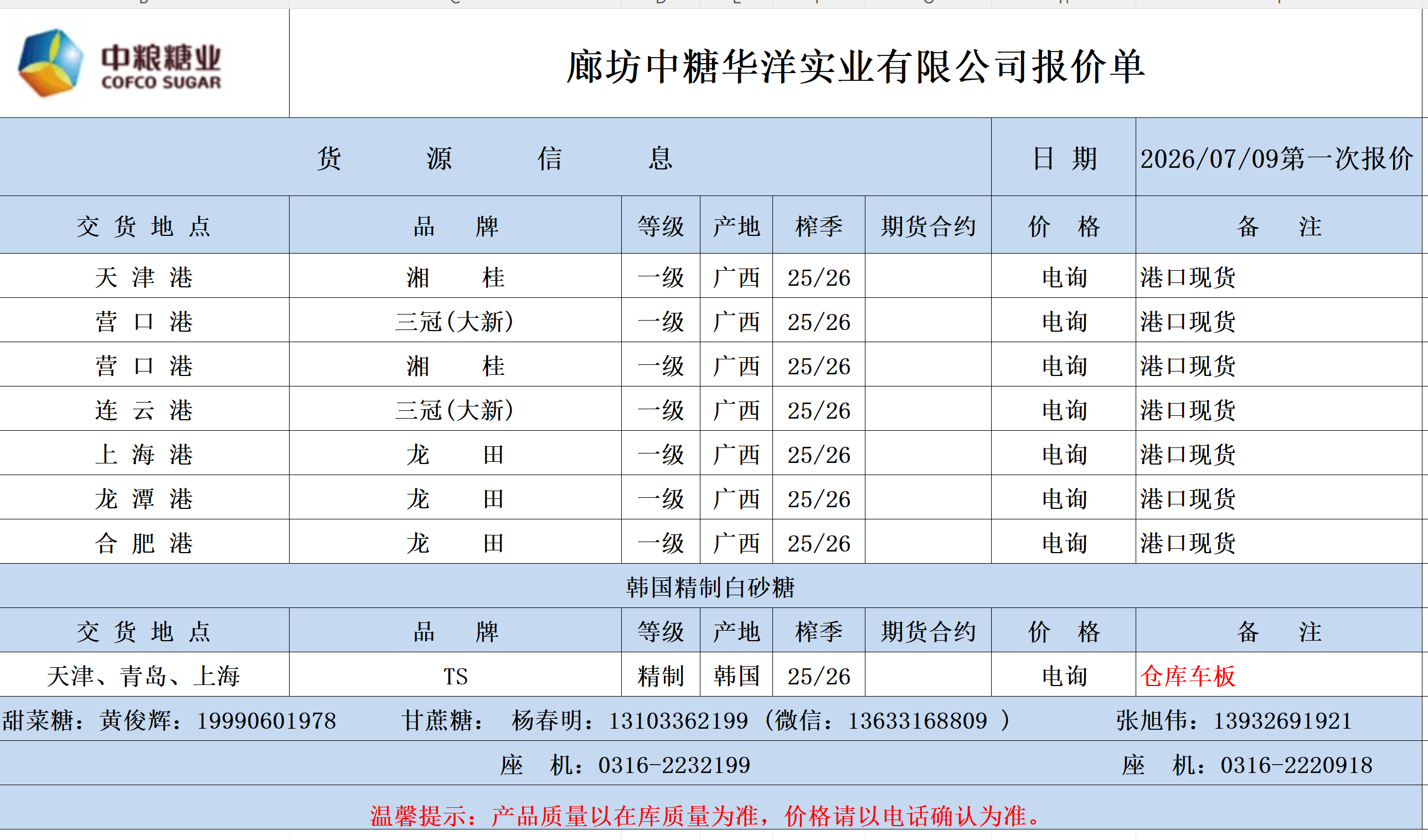Select 杨春明's number 13103362199

pyautogui.click(x=678, y=720)
